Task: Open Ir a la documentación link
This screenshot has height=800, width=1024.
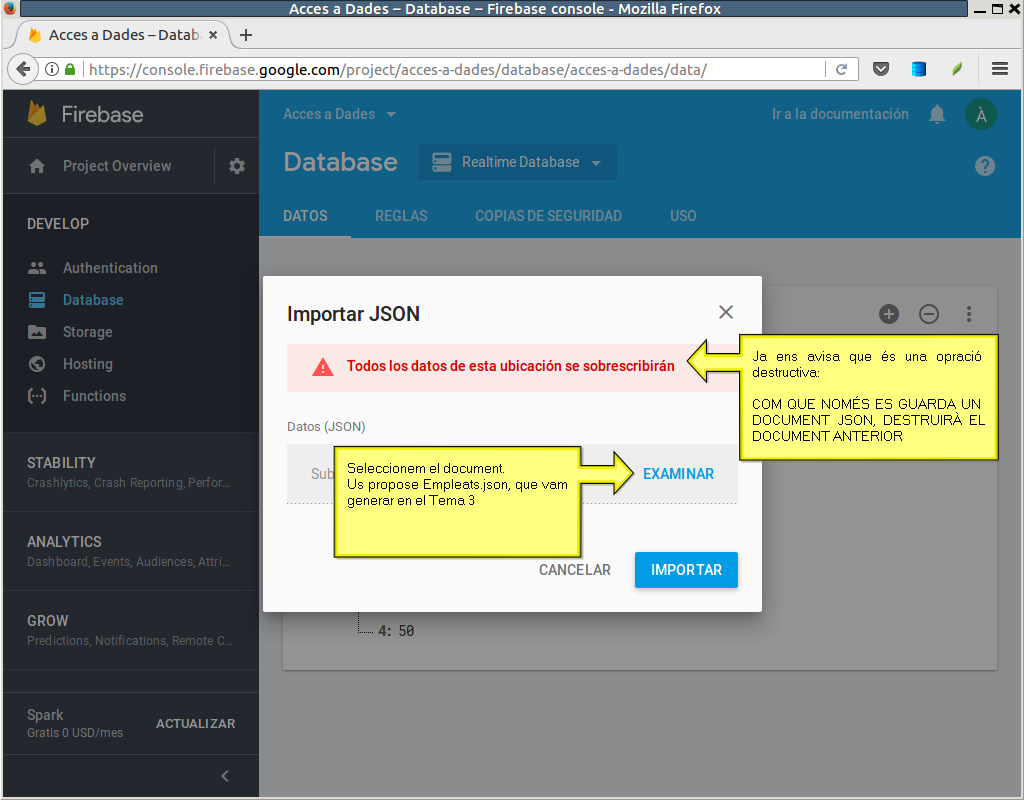Action: click(x=840, y=114)
